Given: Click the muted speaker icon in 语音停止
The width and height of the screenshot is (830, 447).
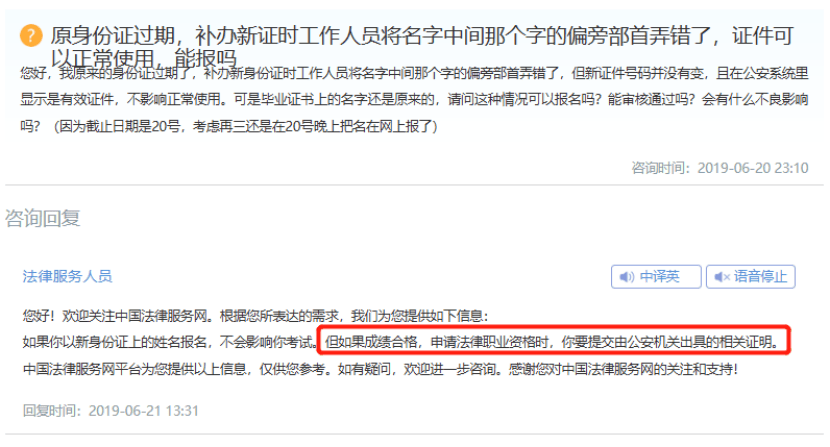Looking at the screenshot, I should click(x=722, y=277).
